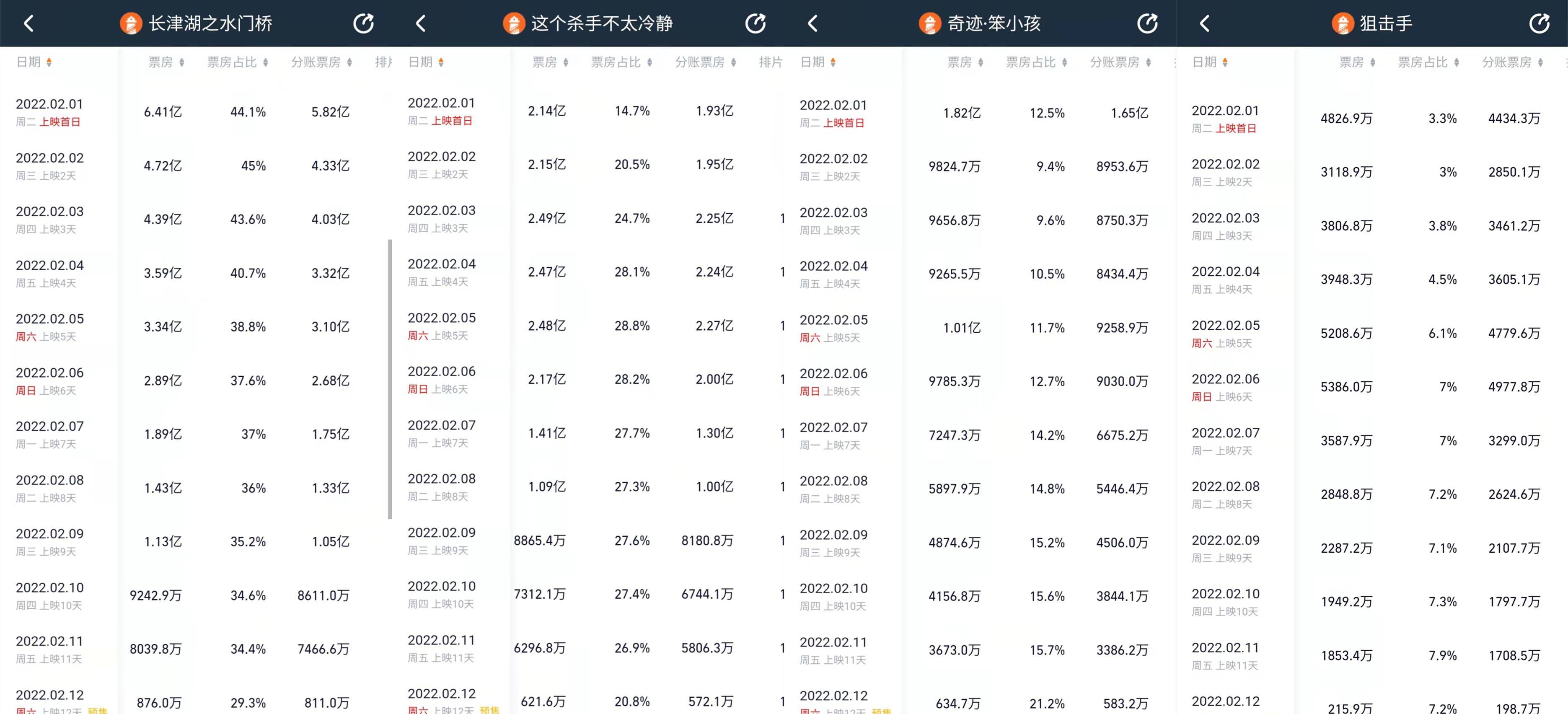The width and height of the screenshot is (1568, 714).
Task: Select 4874.6万 in 奇迹·笨小孩
Action: tap(955, 542)
